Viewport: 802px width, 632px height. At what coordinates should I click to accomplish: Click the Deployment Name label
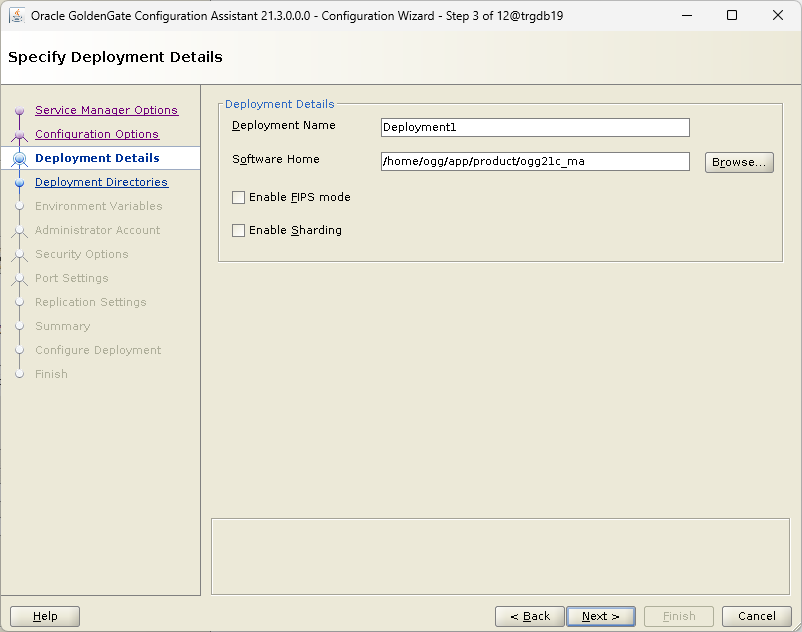(x=284, y=125)
